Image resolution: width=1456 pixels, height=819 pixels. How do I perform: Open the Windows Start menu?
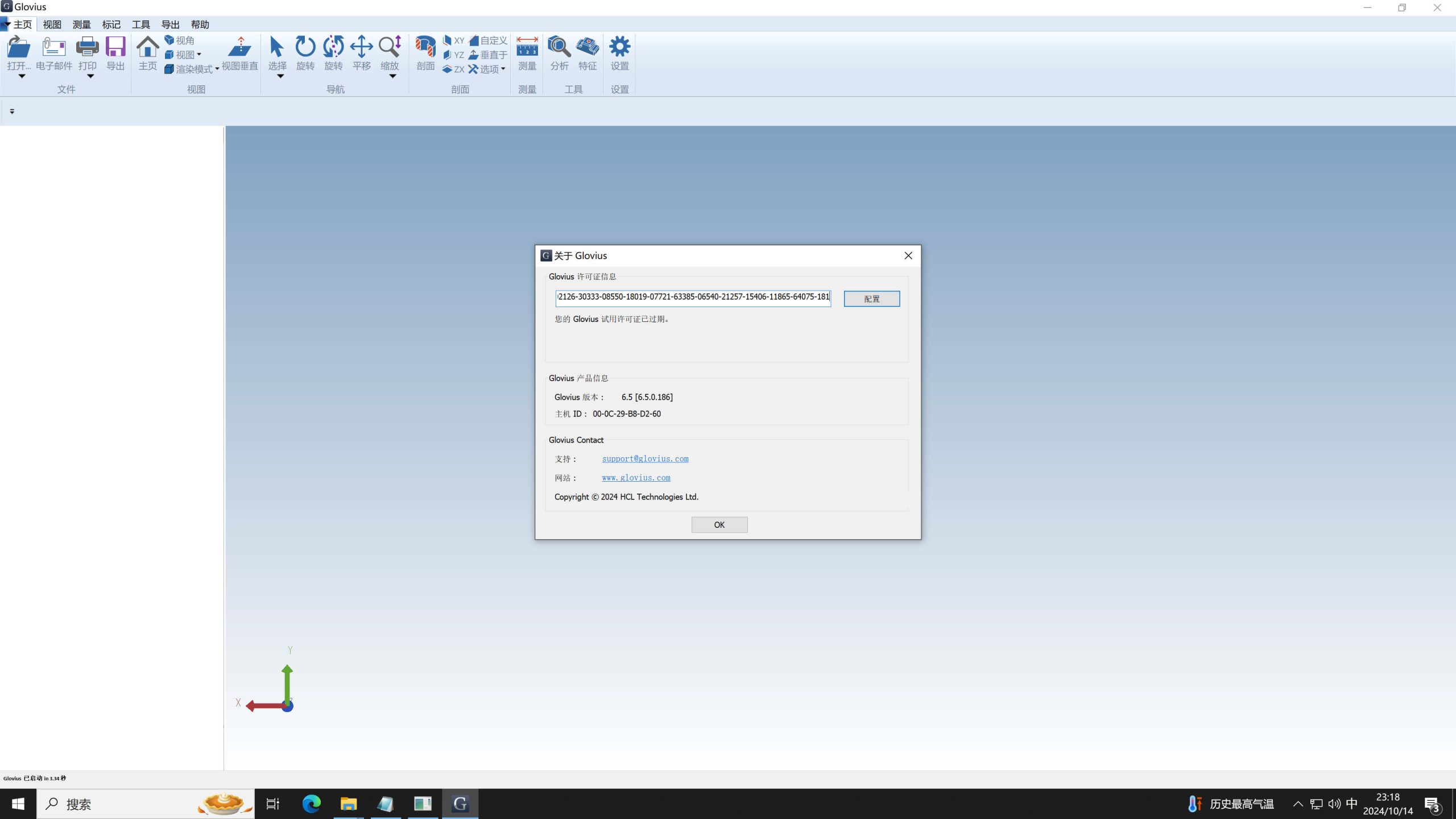(x=18, y=804)
